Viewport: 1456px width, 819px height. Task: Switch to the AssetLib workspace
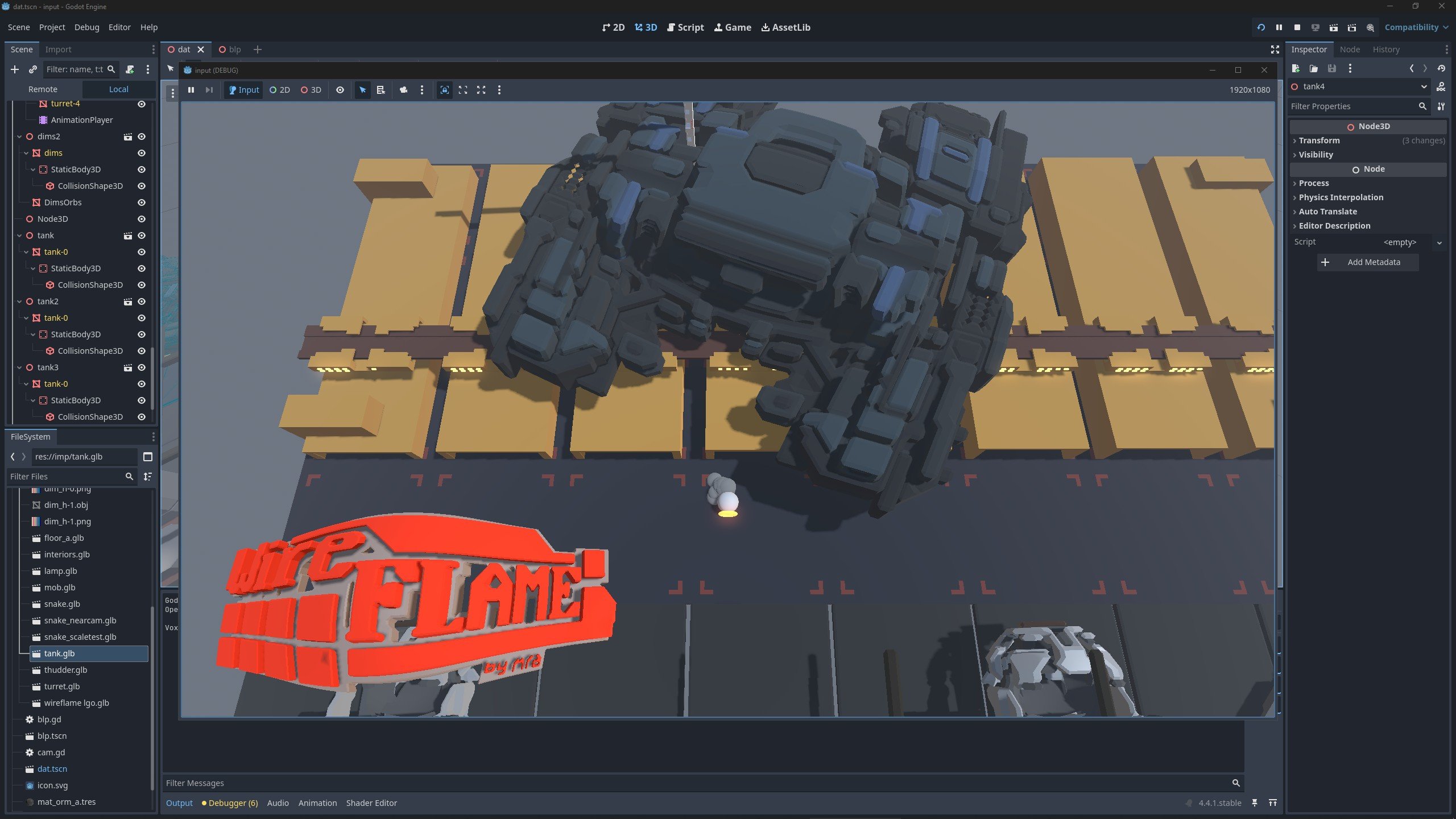pyautogui.click(x=785, y=27)
